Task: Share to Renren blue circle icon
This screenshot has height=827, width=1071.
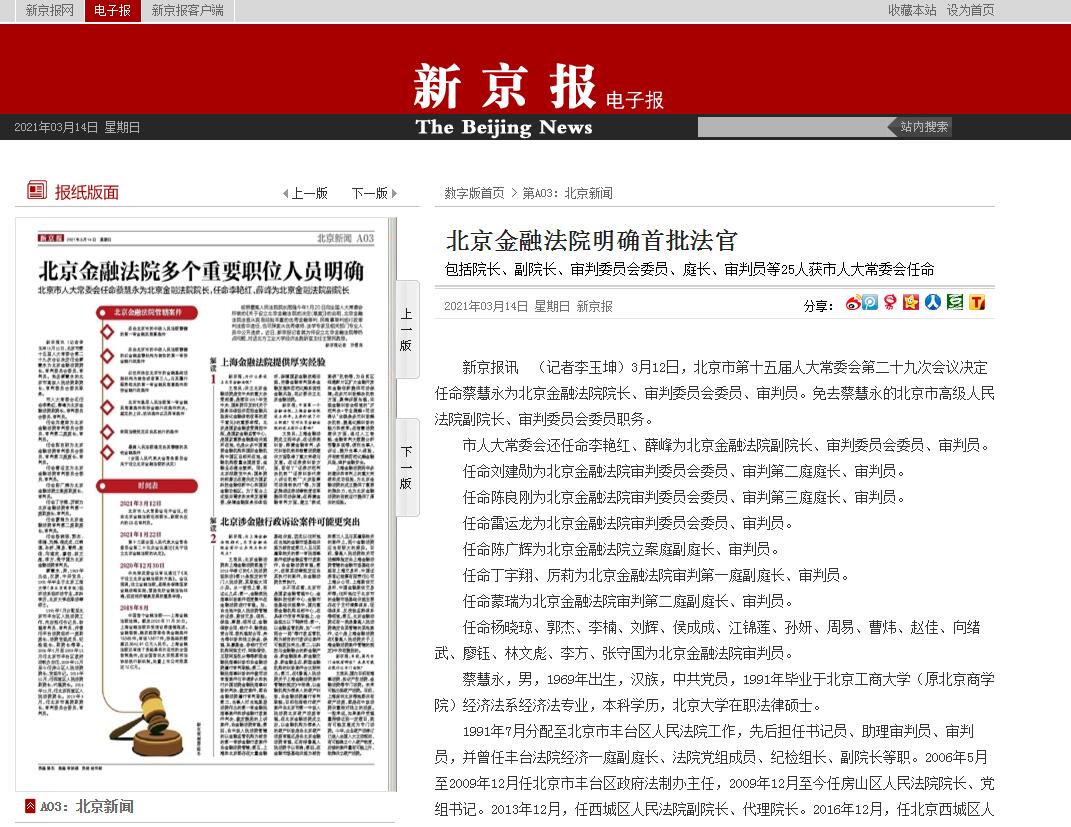Action: click(933, 303)
